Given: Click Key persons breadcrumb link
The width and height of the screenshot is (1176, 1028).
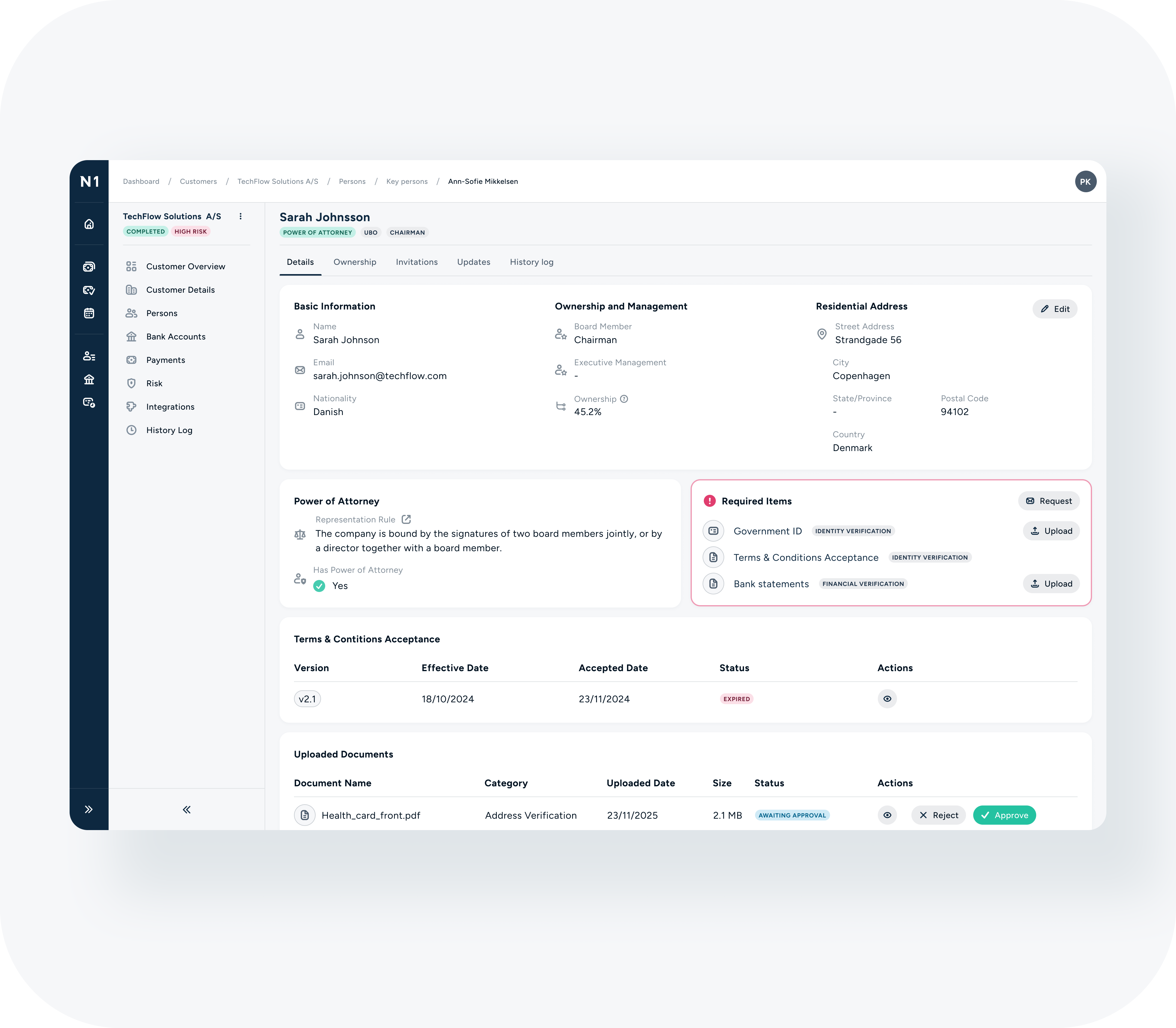Looking at the screenshot, I should [406, 181].
